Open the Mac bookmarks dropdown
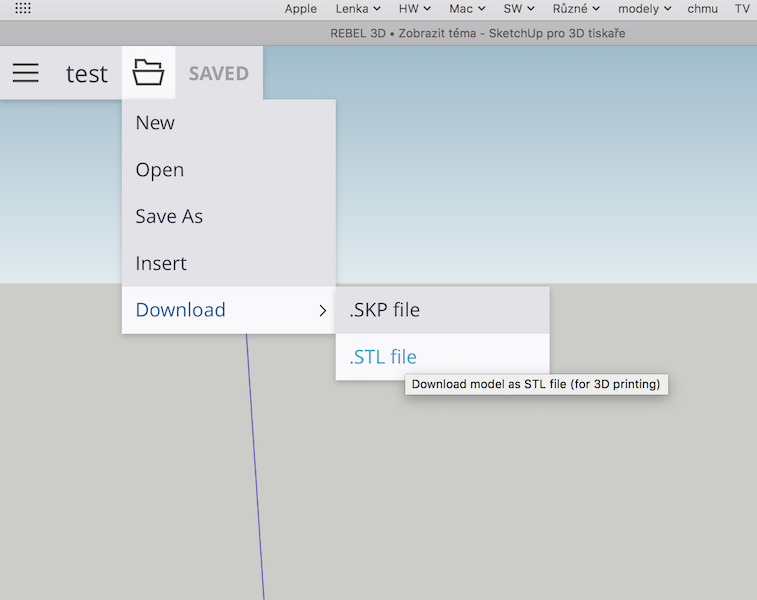Image resolution: width=757 pixels, height=600 pixels. (467, 9)
